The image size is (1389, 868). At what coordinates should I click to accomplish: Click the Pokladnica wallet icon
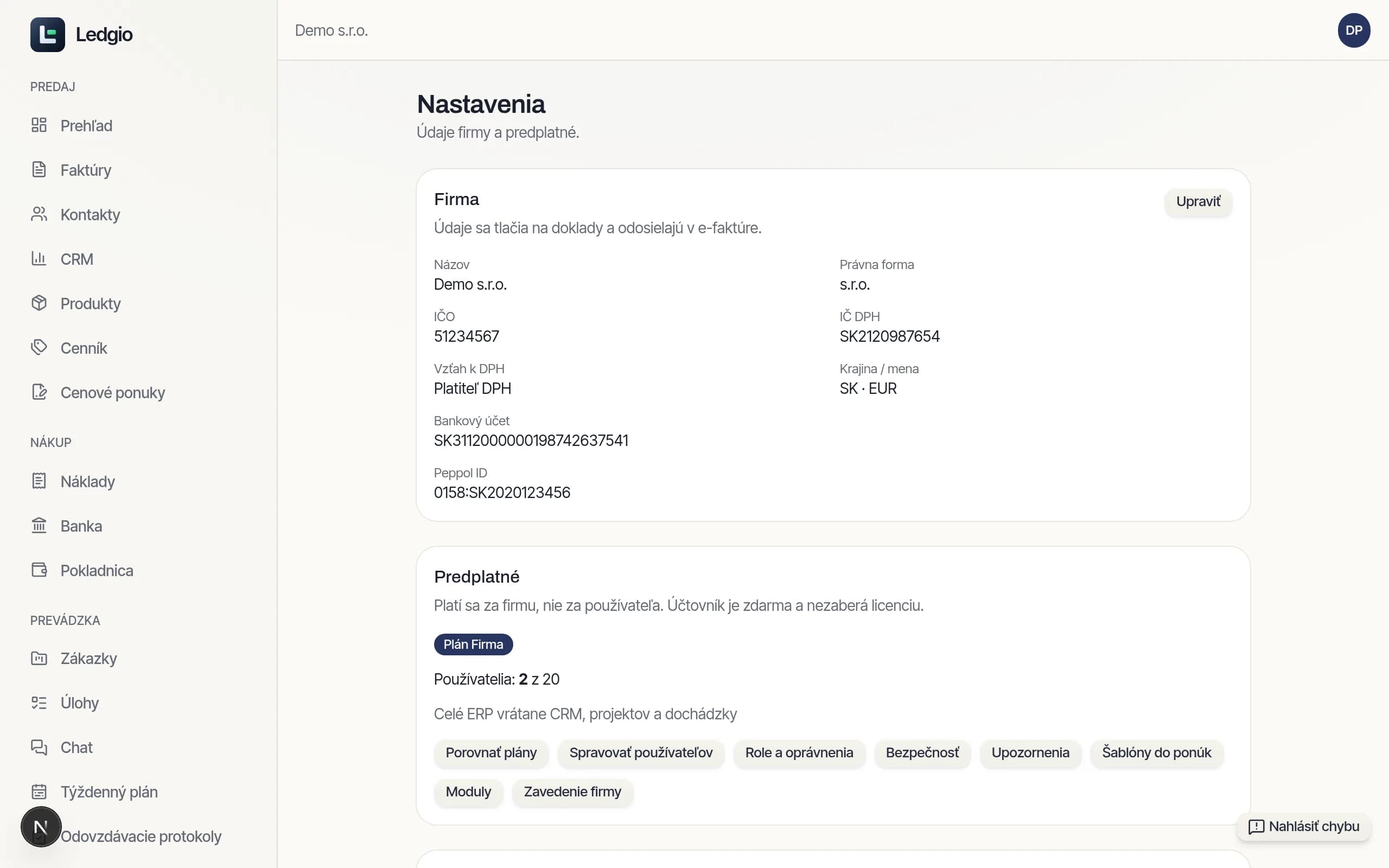pos(39,570)
